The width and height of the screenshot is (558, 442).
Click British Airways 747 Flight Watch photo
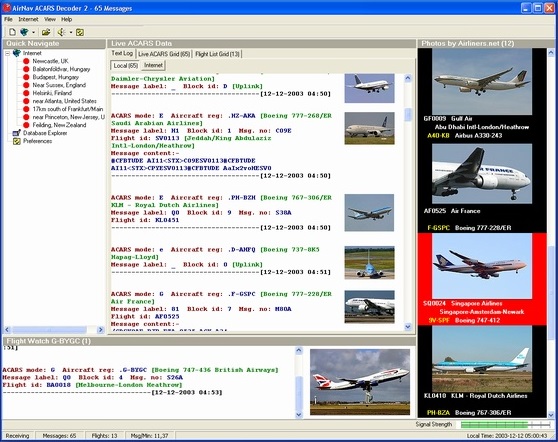click(x=360, y=382)
